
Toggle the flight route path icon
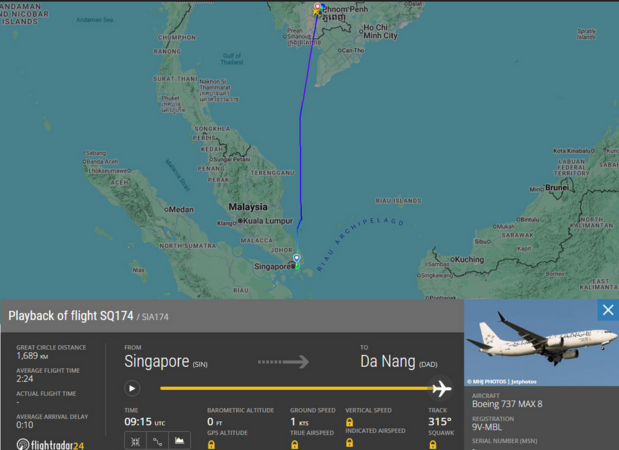pyautogui.click(x=157, y=441)
